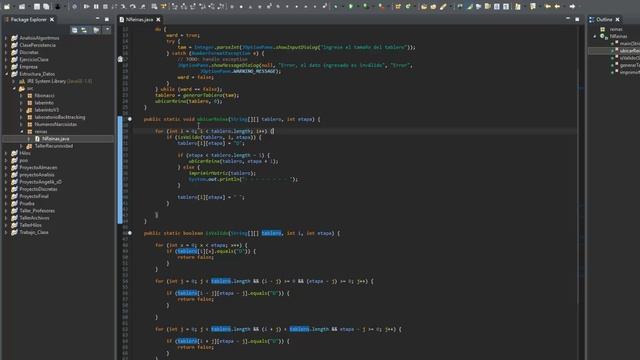Click the Forward navigation arrow icon
The height and width of the screenshot is (360, 640).
pos(572,7)
